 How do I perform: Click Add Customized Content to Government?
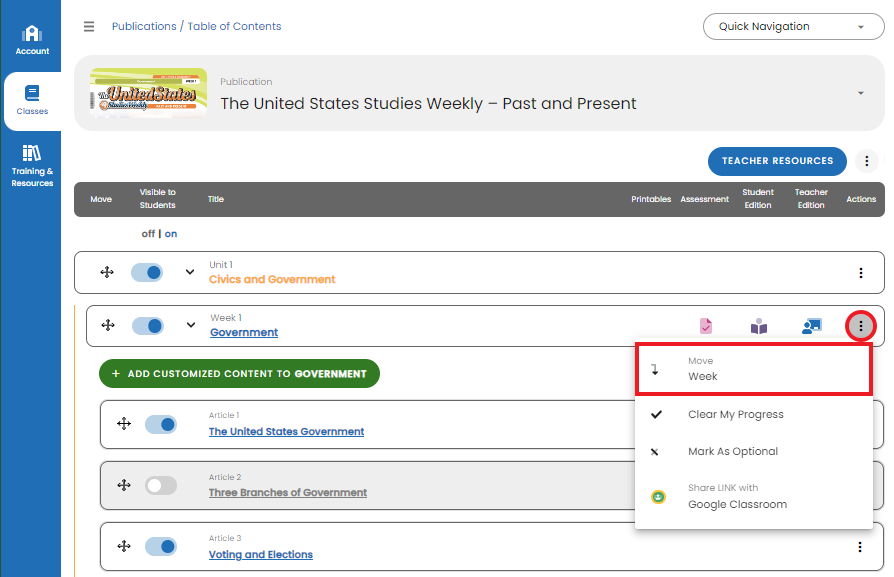click(x=239, y=373)
